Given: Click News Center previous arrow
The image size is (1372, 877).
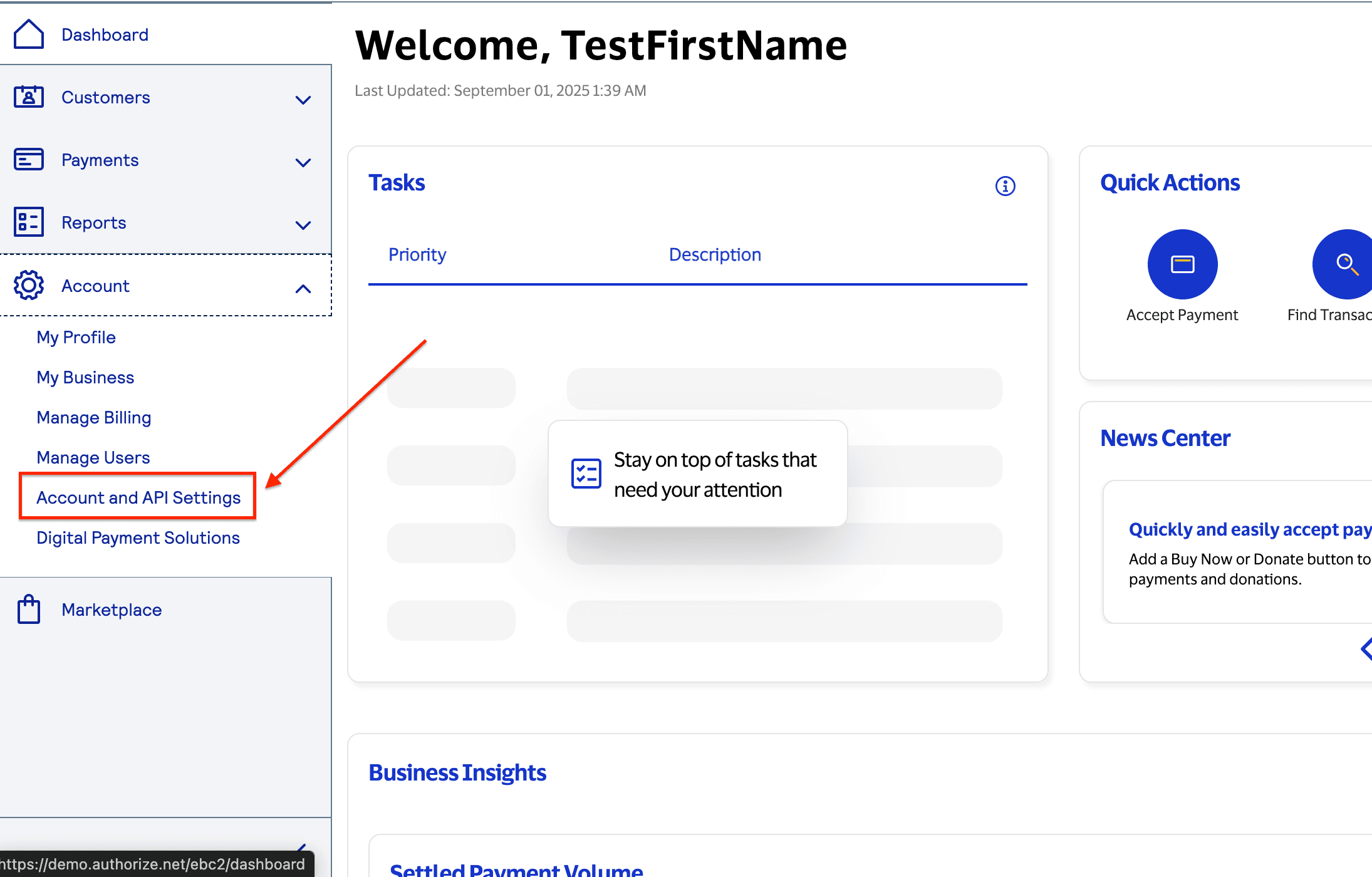Looking at the screenshot, I should [x=1366, y=649].
